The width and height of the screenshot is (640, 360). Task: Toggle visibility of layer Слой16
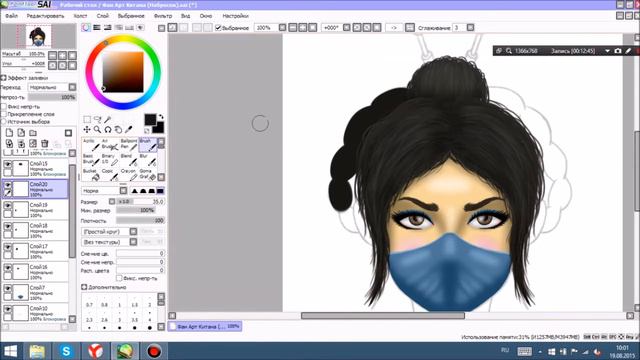[7, 268]
